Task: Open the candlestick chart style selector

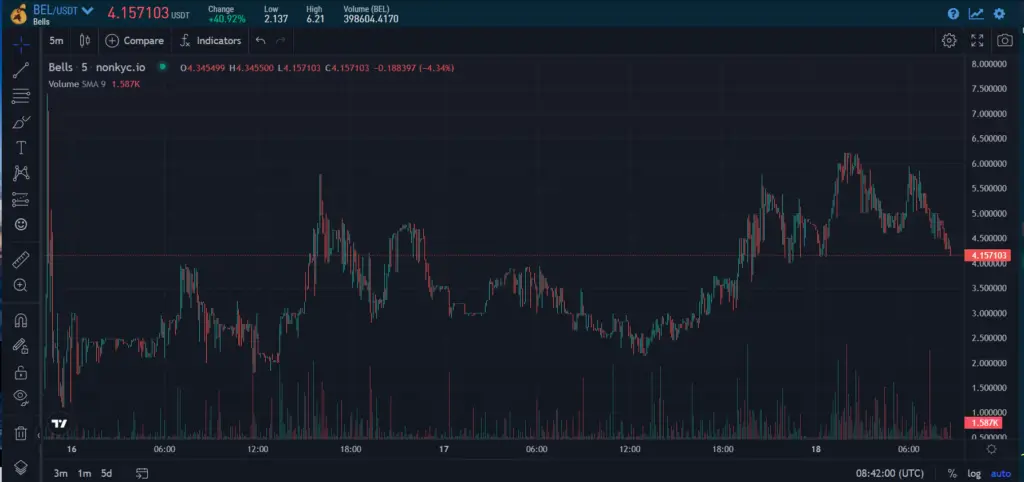Action: (x=84, y=40)
